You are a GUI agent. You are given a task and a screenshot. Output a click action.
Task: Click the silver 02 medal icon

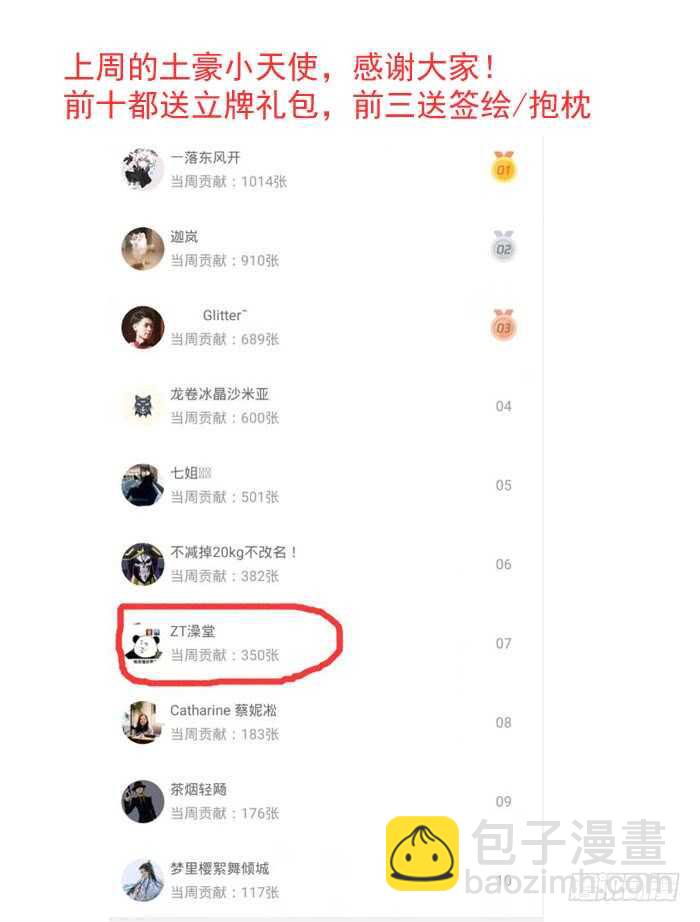504,246
